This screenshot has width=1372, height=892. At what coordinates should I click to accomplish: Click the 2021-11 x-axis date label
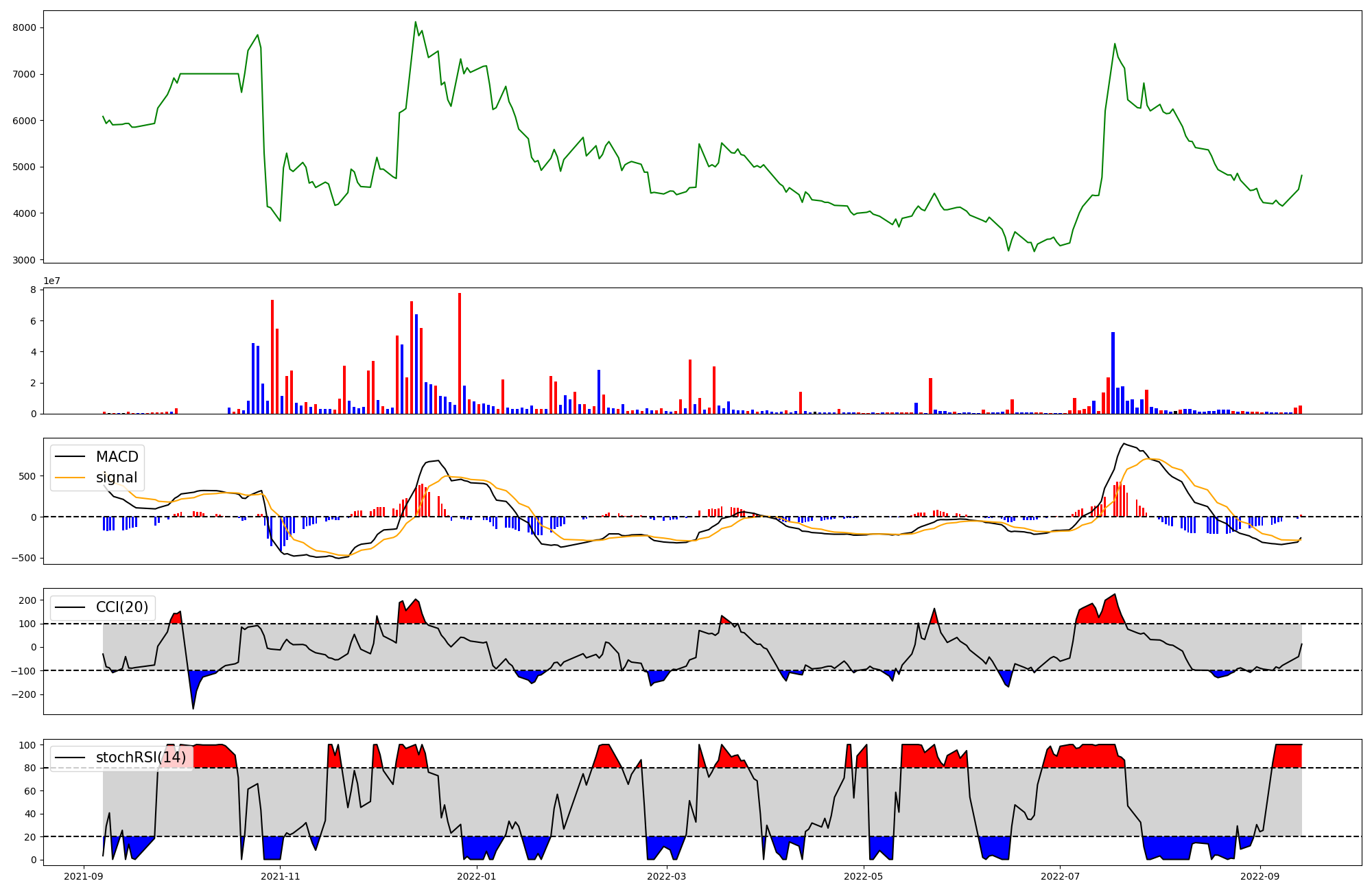(x=281, y=876)
